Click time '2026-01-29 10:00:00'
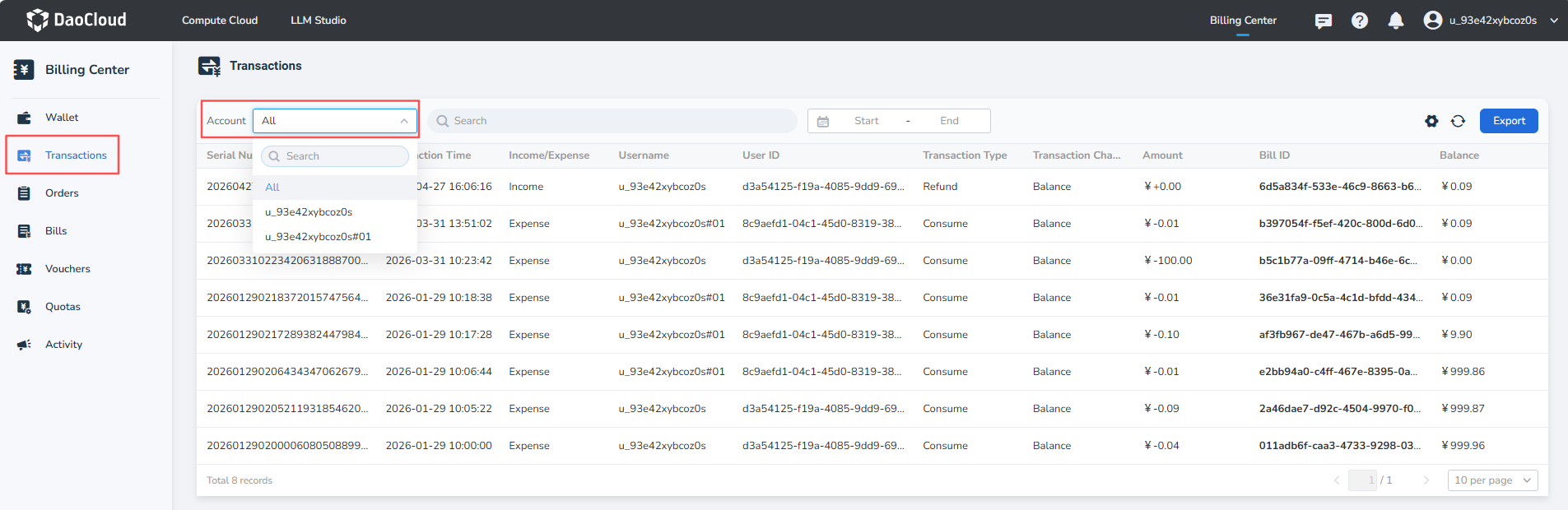This screenshot has width=1568, height=510. coord(439,446)
